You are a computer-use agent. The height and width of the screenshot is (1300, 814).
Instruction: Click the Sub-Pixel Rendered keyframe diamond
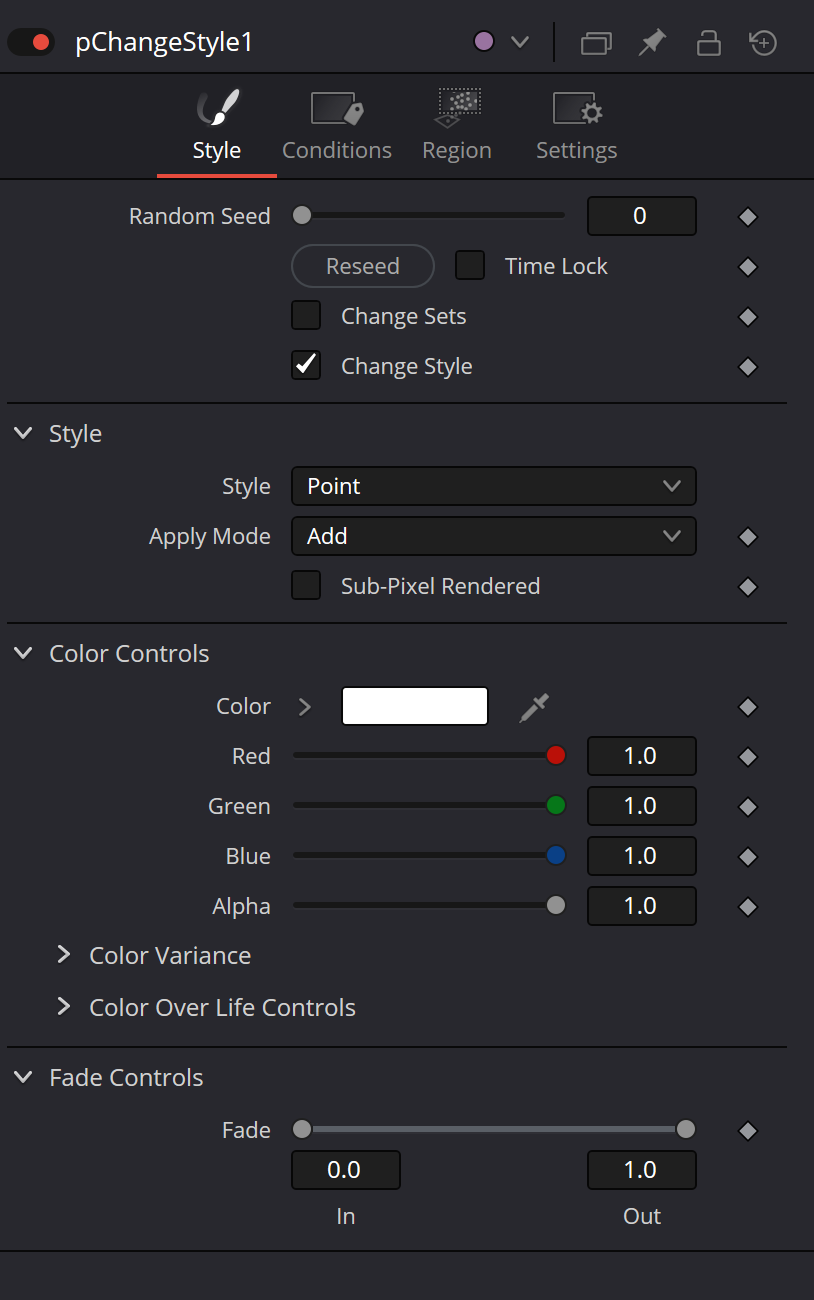(x=747, y=587)
